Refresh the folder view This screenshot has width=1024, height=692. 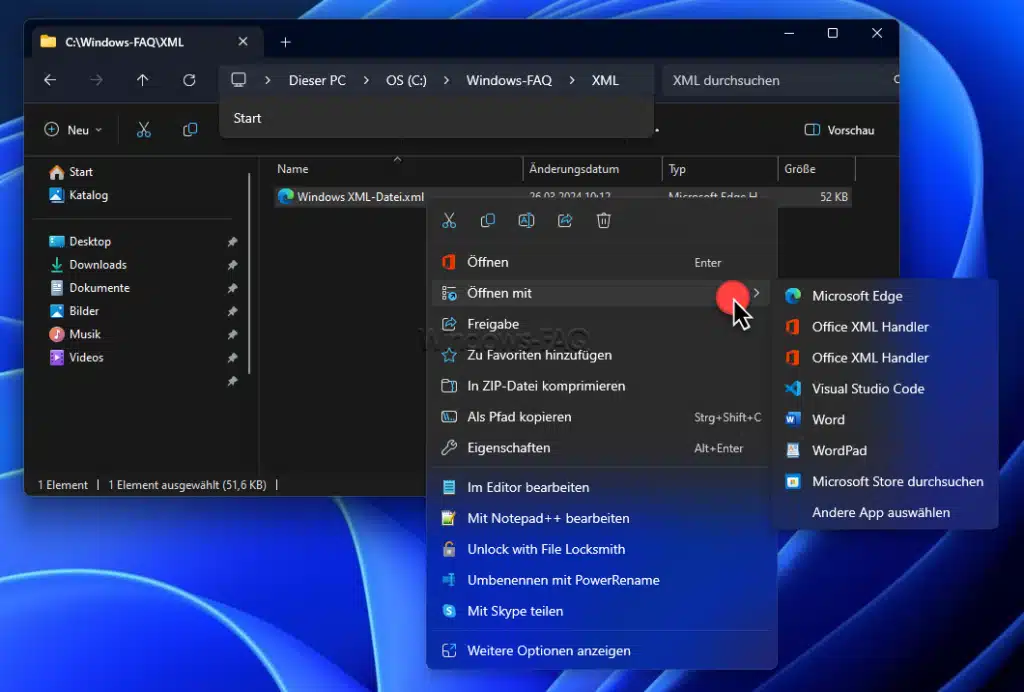(x=189, y=80)
